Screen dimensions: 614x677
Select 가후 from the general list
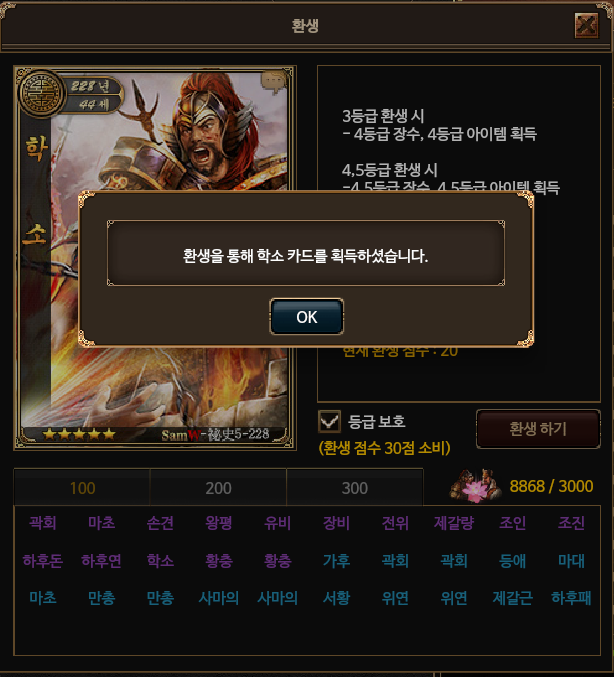coord(336,561)
